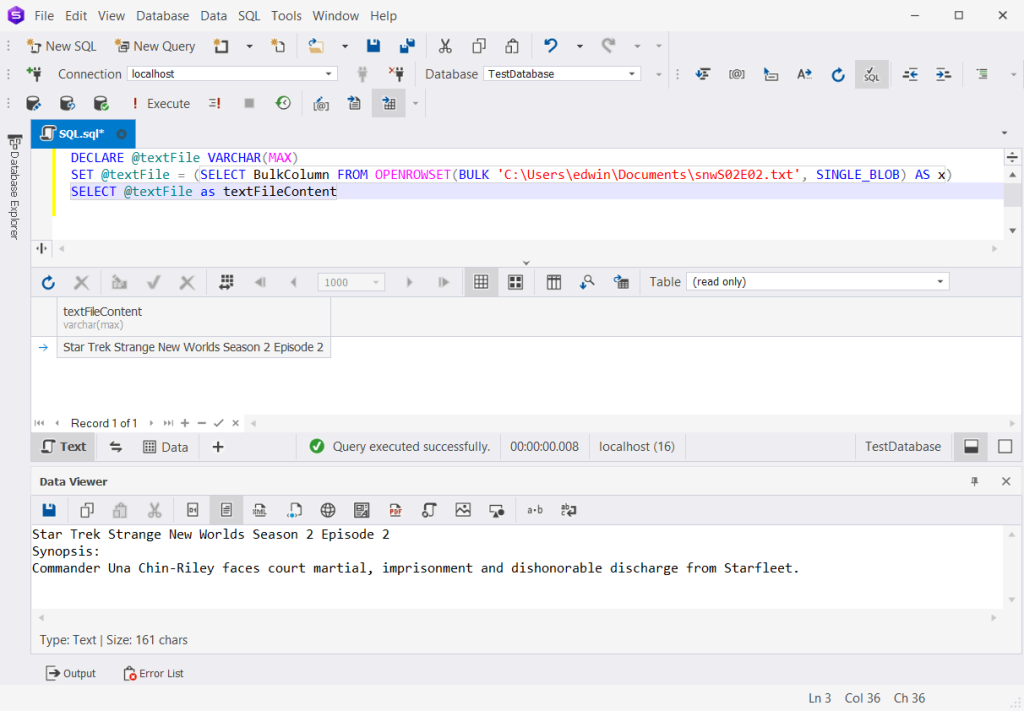
Task: Switch Data Viewer to web view
Action: point(328,510)
